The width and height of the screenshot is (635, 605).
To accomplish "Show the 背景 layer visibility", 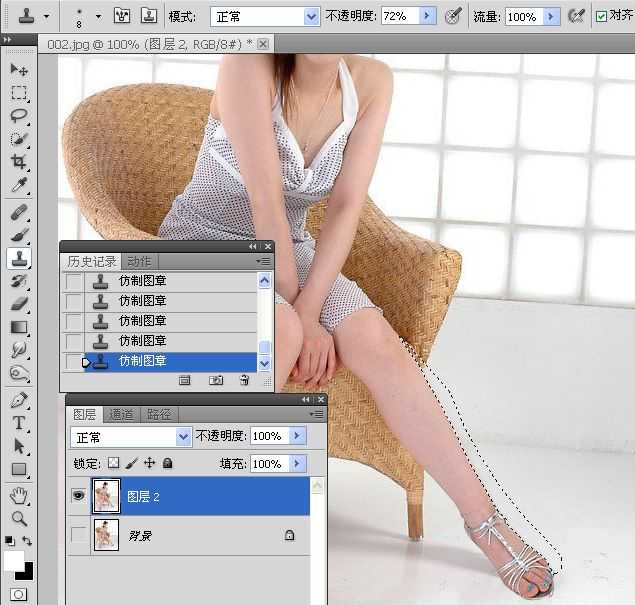I will click(78, 535).
